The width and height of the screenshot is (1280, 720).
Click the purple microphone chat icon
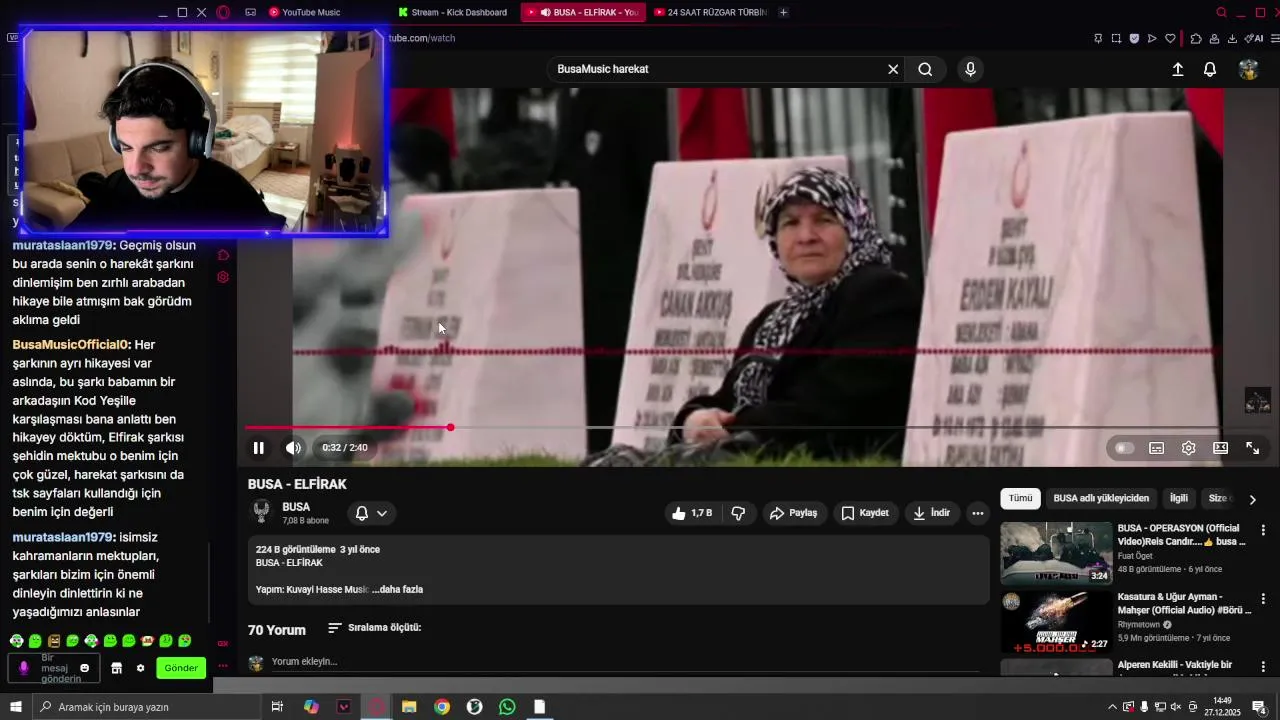[x=24, y=668]
